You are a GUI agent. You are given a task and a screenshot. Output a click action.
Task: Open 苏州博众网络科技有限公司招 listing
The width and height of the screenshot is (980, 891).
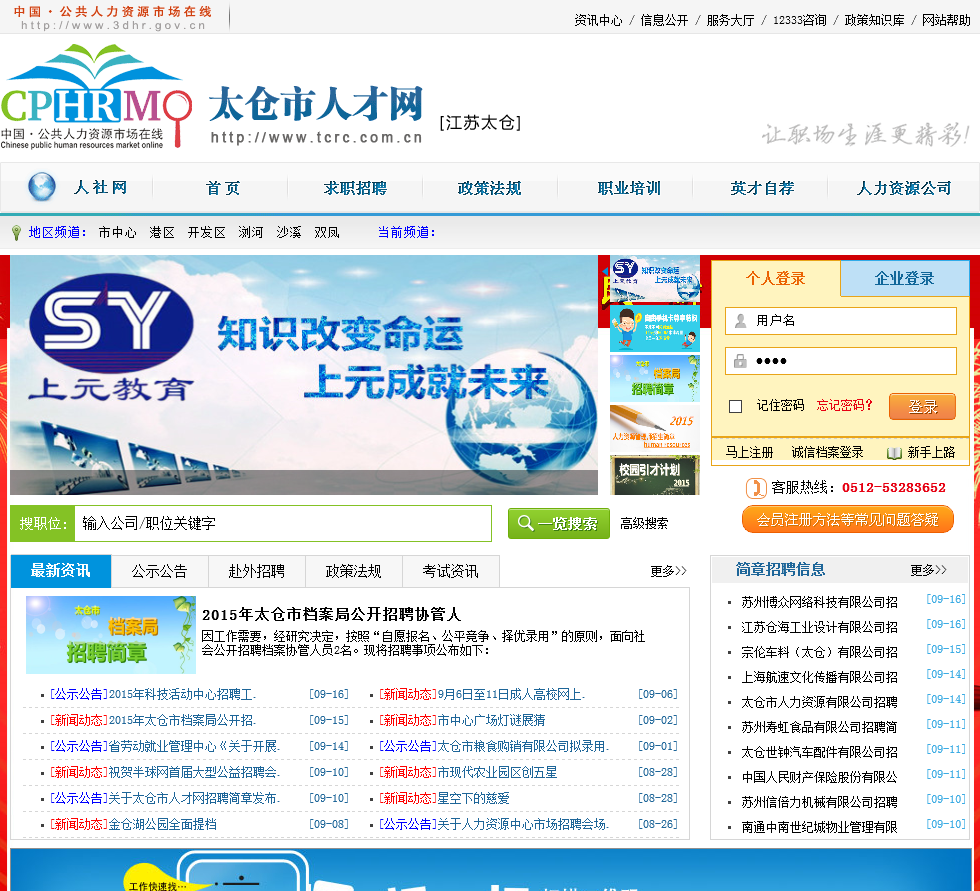(x=819, y=602)
